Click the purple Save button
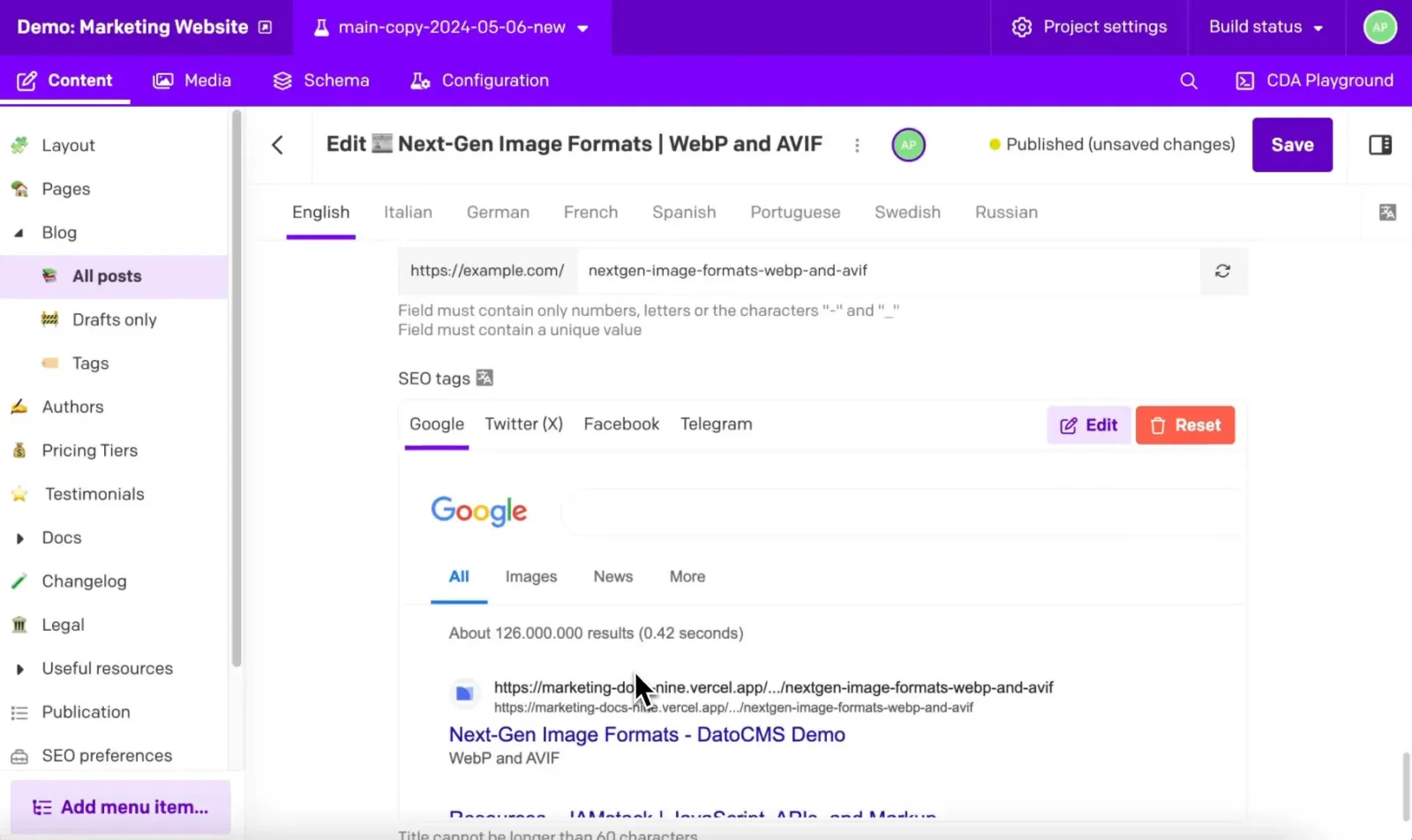This screenshot has width=1412, height=840. pyautogui.click(x=1292, y=145)
